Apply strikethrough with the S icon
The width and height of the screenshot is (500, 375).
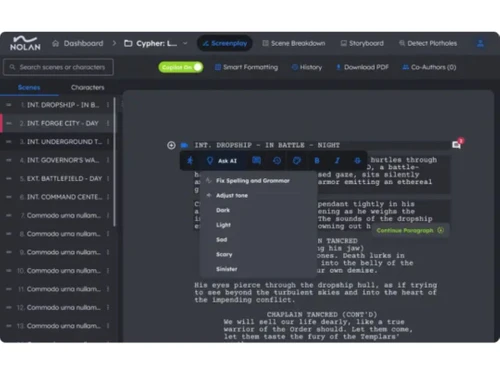pos(357,161)
